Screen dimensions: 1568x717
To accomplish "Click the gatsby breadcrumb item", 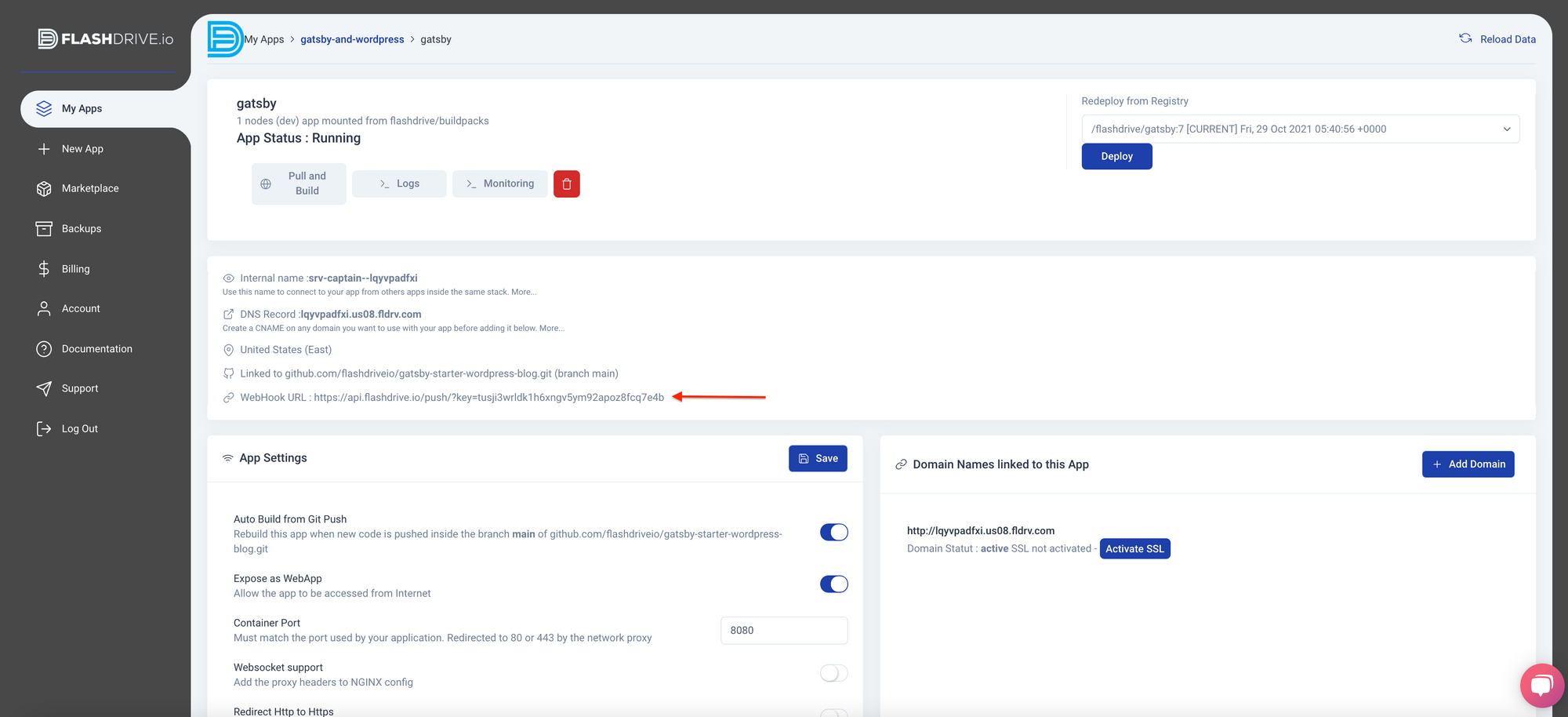I will [x=436, y=39].
